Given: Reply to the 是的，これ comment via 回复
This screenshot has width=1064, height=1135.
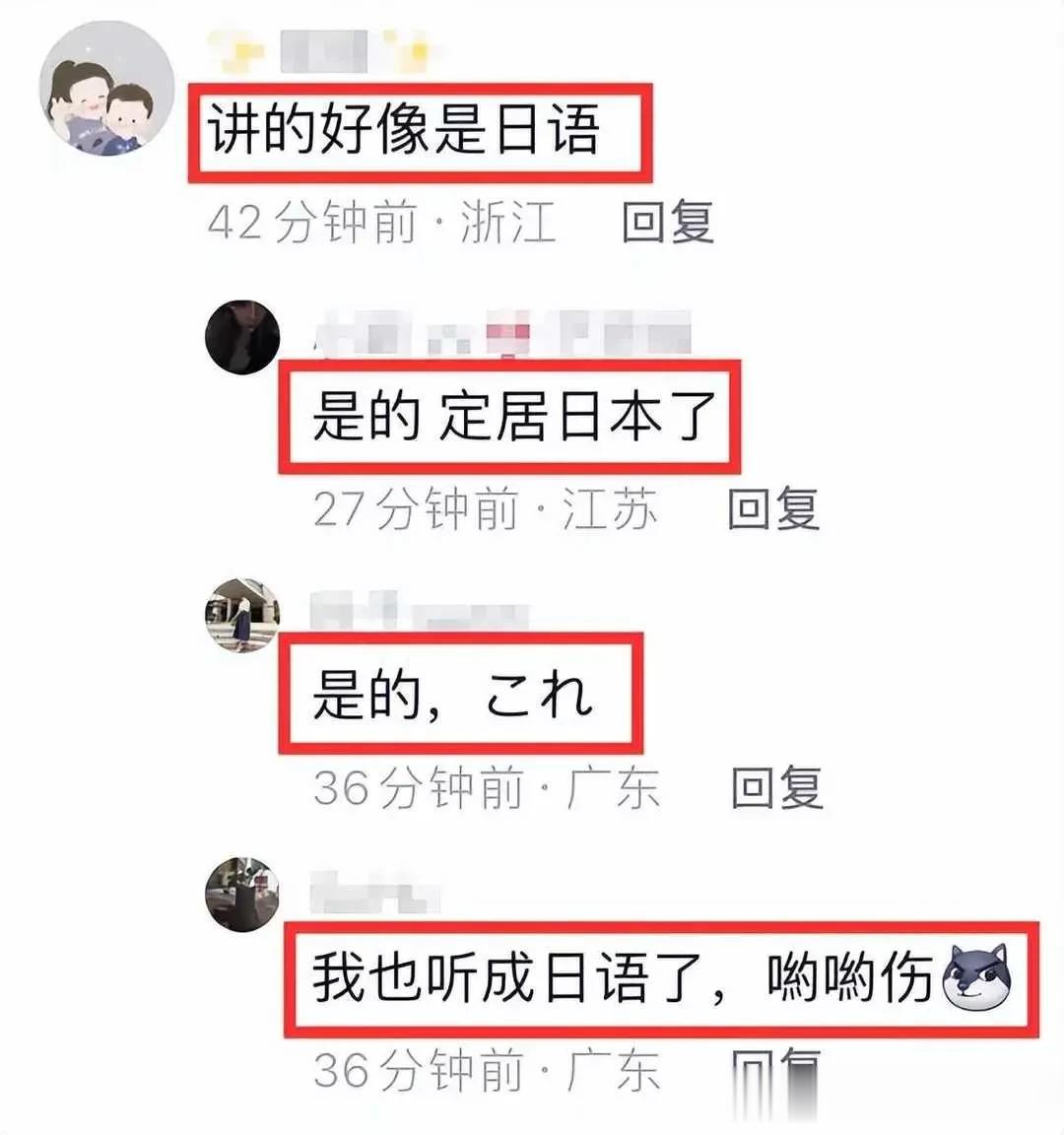Looking at the screenshot, I should [x=776, y=787].
